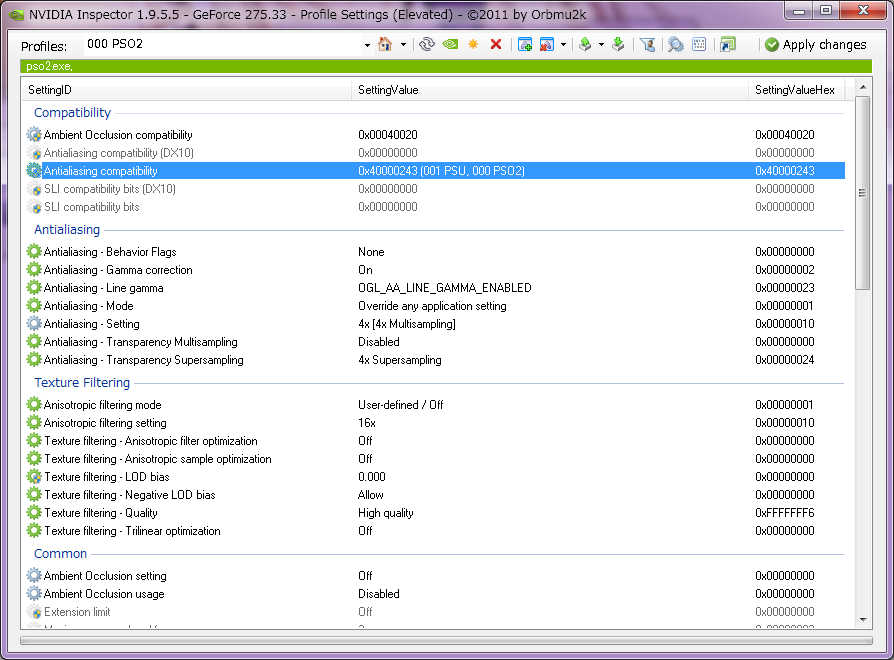Viewport: 894px width, 660px height.
Task: Click the green pso2.exe application bar
Action: point(446,66)
